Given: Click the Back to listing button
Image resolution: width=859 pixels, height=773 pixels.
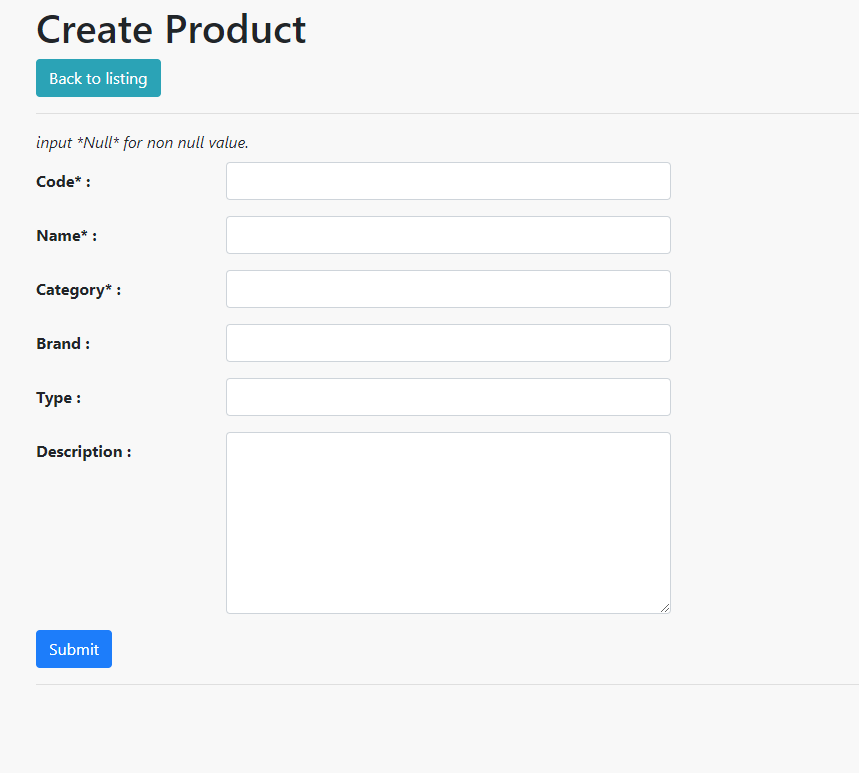Looking at the screenshot, I should click(x=98, y=78).
